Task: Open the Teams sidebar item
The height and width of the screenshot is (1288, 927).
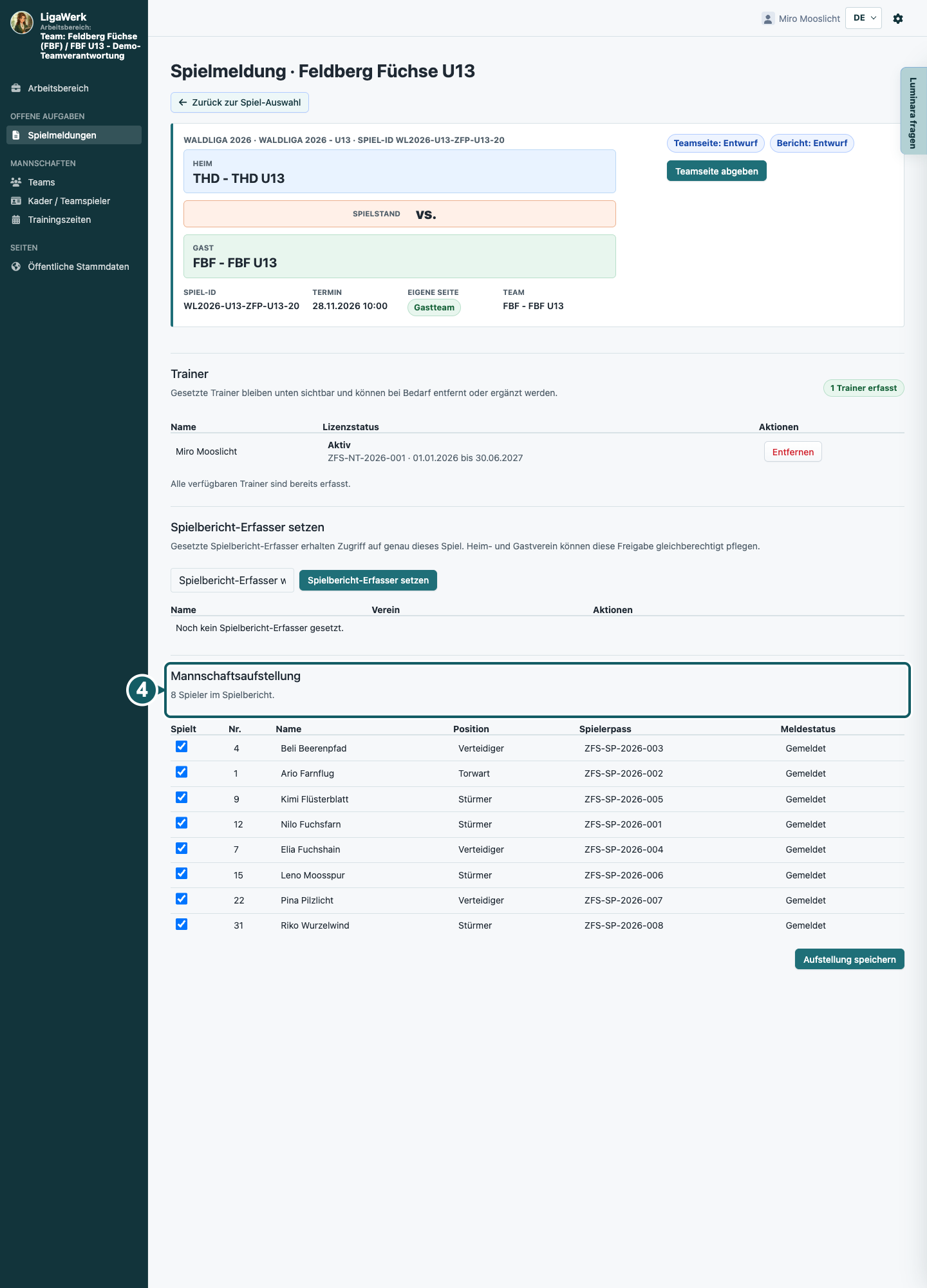Action: coord(74,182)
